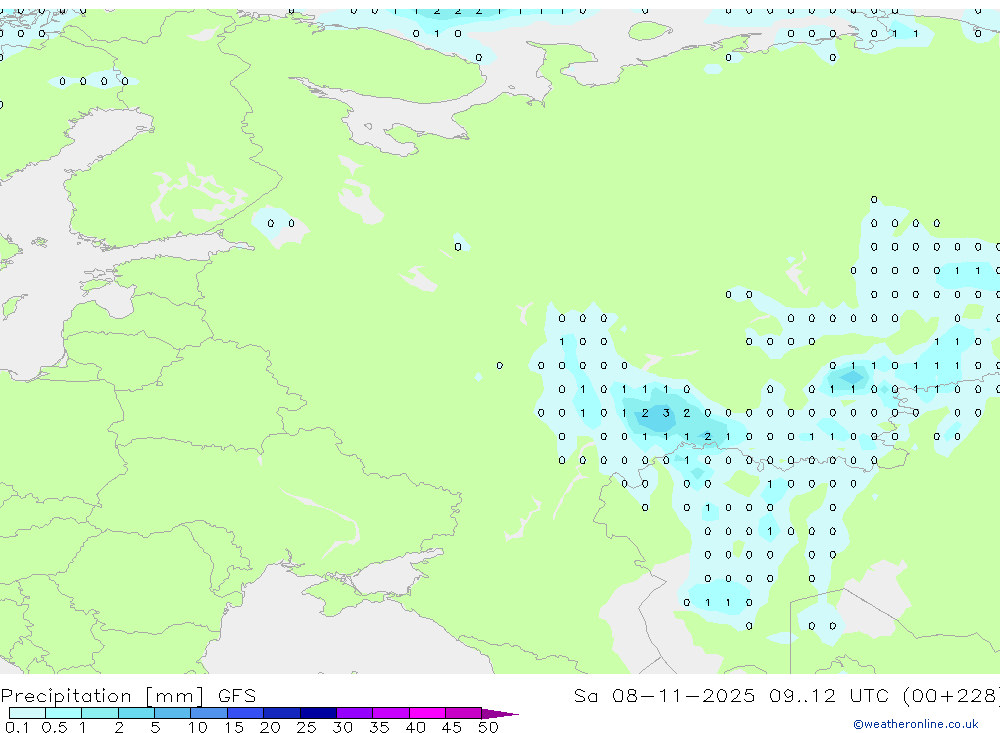Click the '0.5' legend label

pyautogui.click(x=54, y=727)
